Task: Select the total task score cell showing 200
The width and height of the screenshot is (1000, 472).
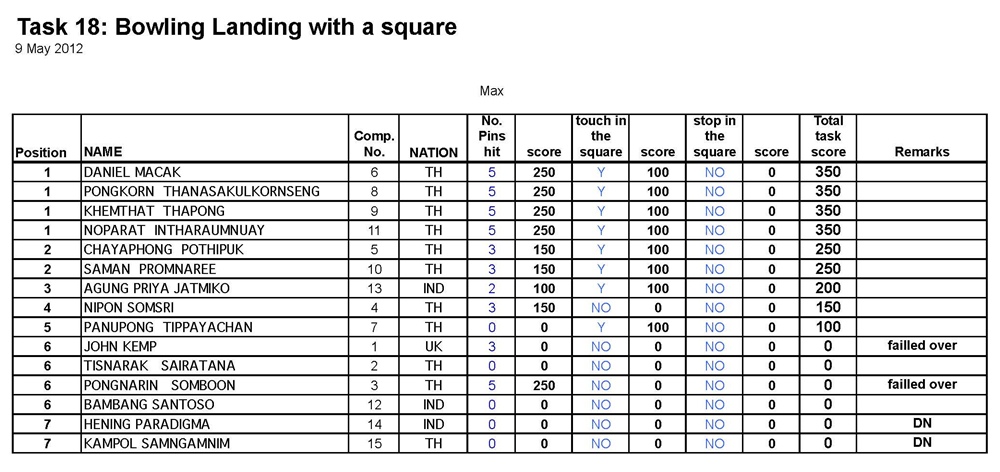Action: click(828, 288)
